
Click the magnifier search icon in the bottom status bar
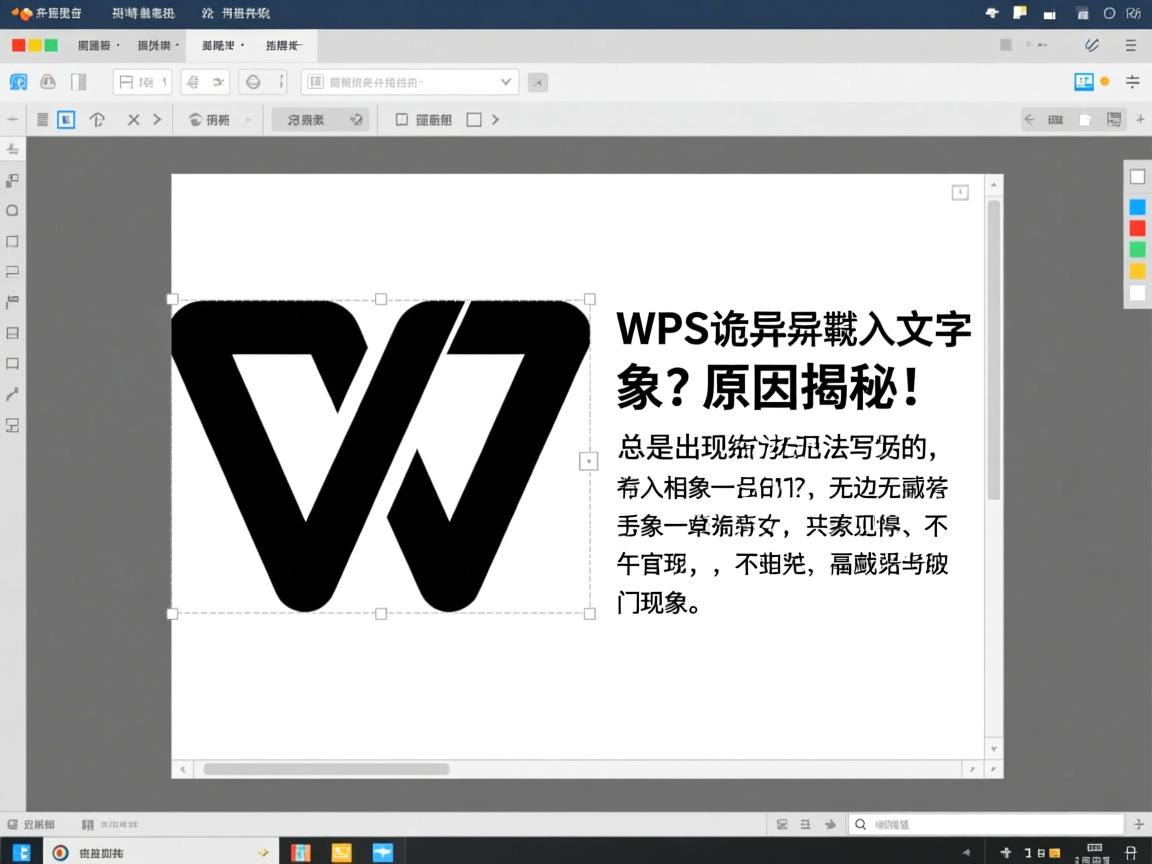tap(860, 823)
